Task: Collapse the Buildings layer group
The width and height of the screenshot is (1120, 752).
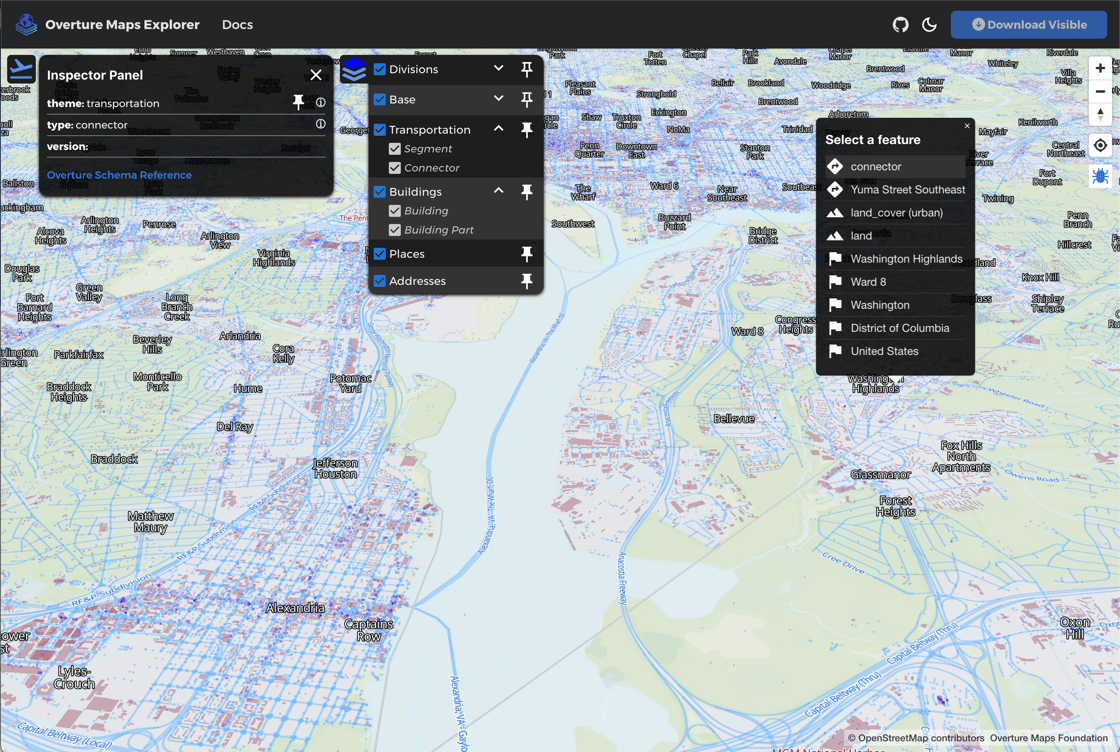Action: pos(499,191)
